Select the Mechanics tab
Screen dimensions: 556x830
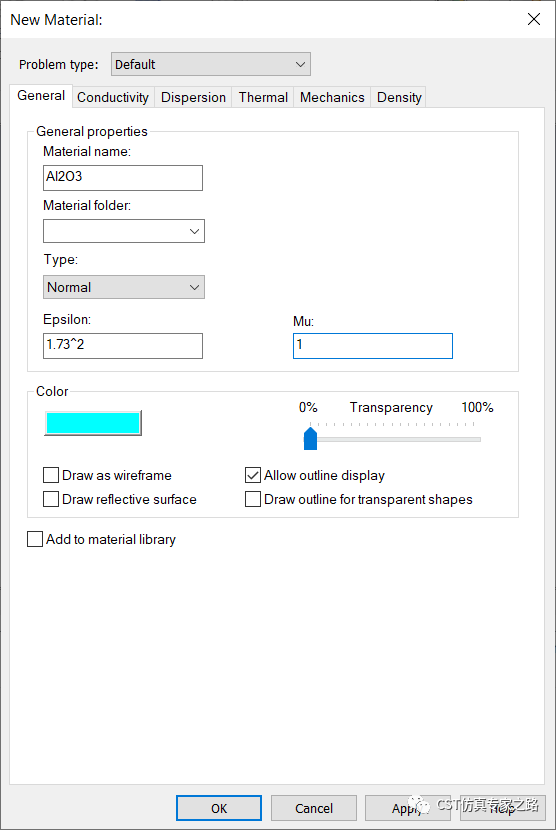tap(332, 97)
